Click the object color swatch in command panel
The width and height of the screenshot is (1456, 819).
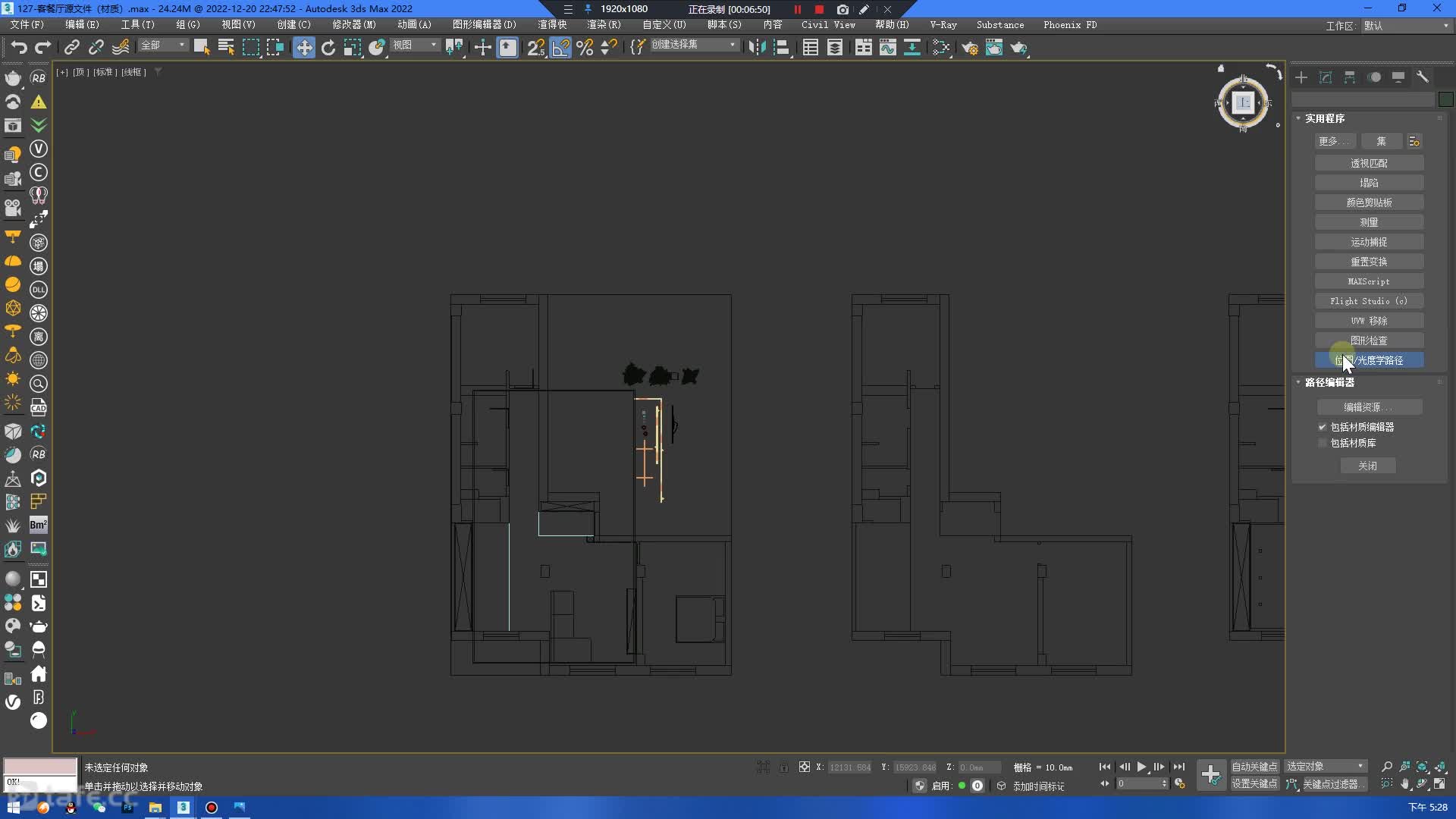[1445, 99]
